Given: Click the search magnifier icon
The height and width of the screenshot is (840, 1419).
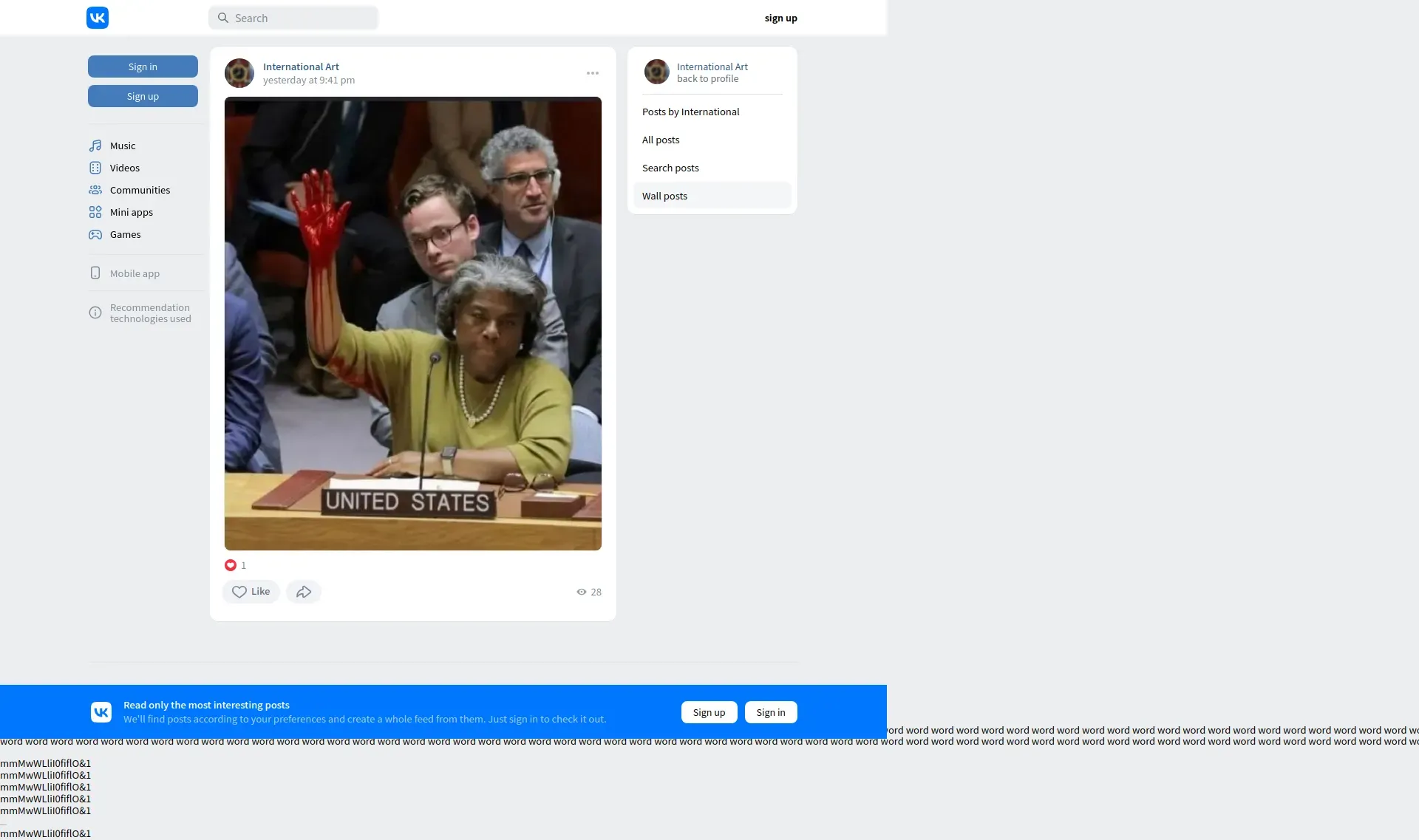Looking at the screenshot, I should click(223, 18).
